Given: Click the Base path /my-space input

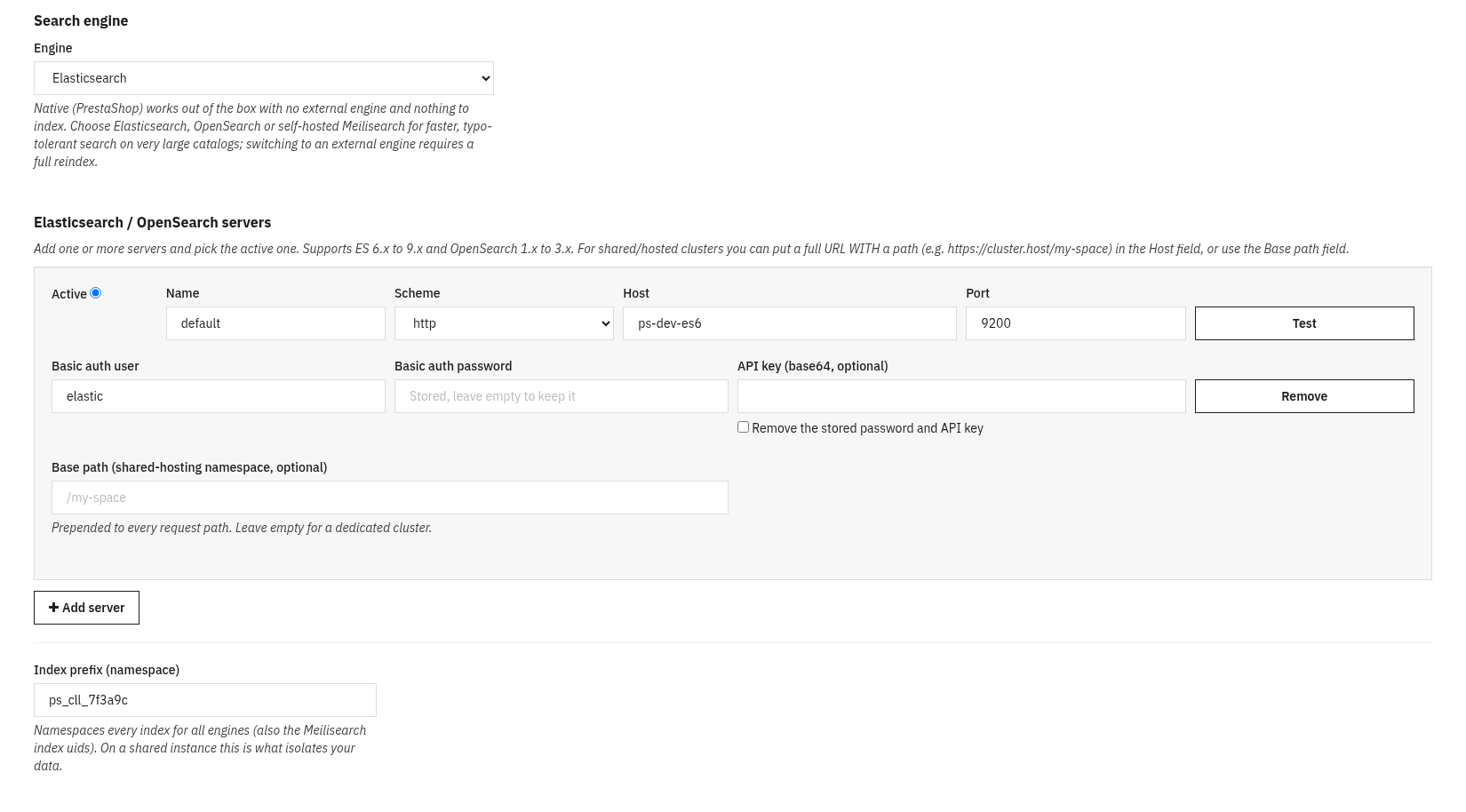Looking at the screenshot, I should (x=390, y=498).
